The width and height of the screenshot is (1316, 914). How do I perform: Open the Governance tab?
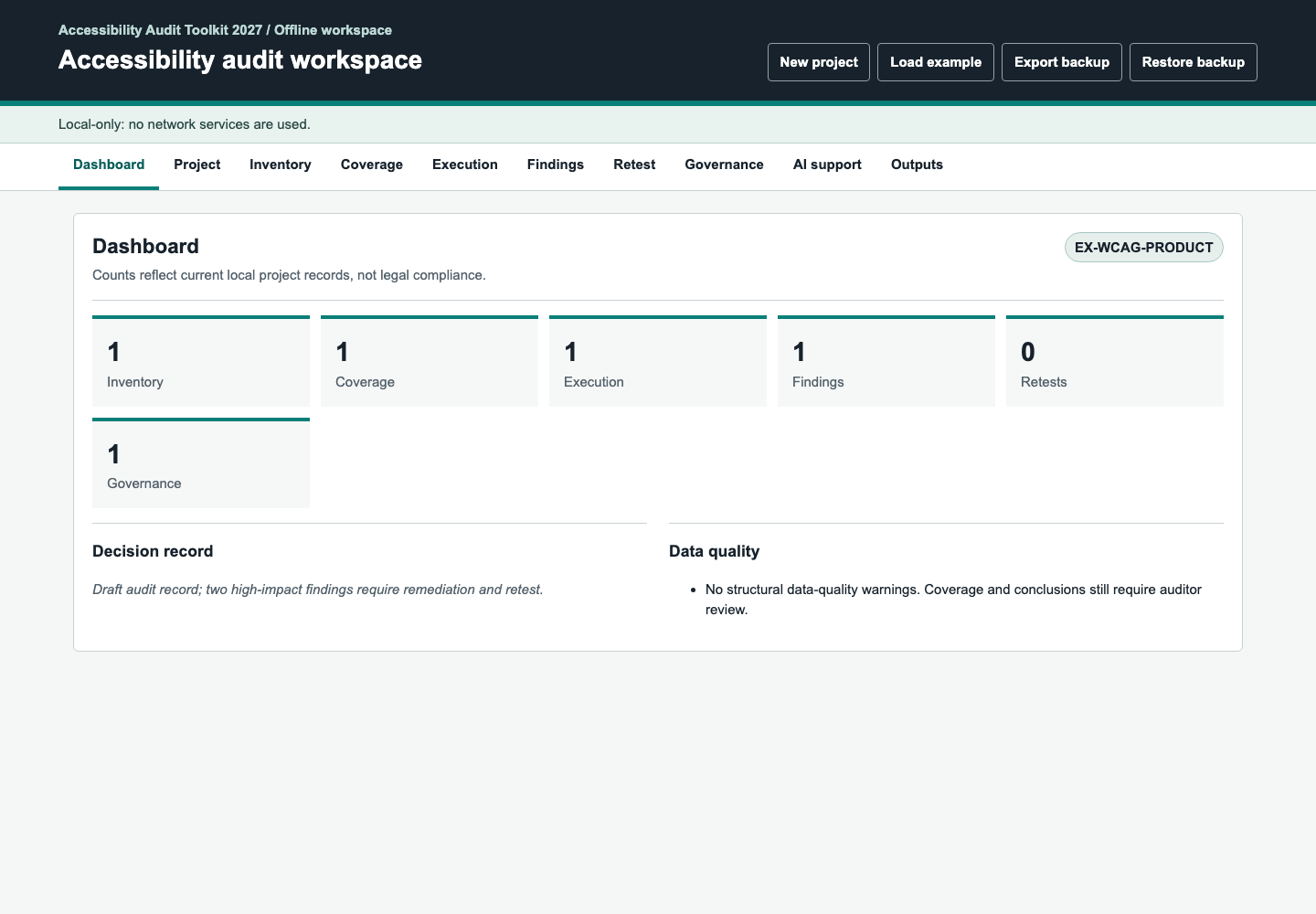[x=725, y=165]
